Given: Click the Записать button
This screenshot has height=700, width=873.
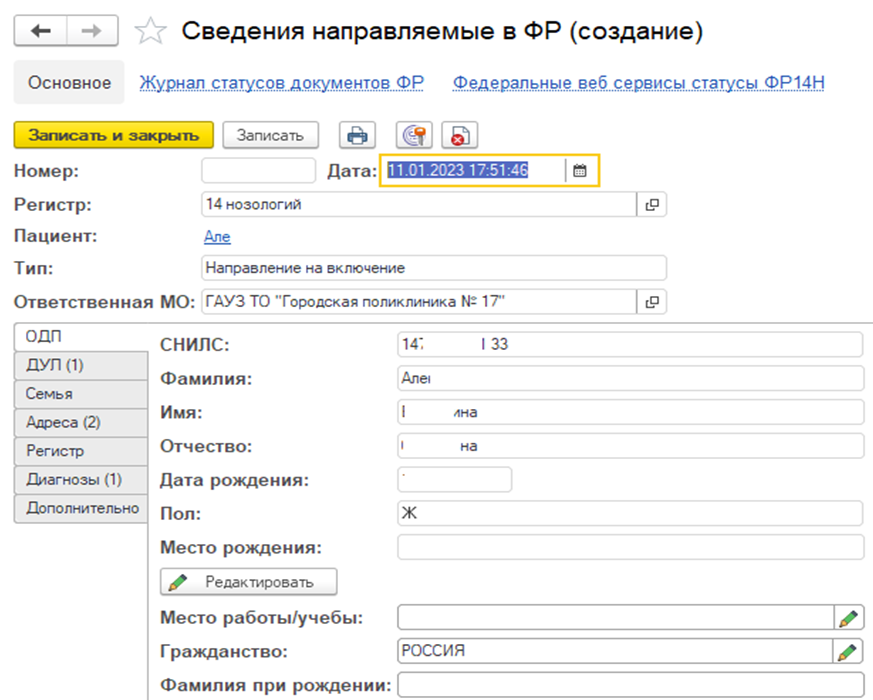Looking at the screenshot, I should click(270, 135).
